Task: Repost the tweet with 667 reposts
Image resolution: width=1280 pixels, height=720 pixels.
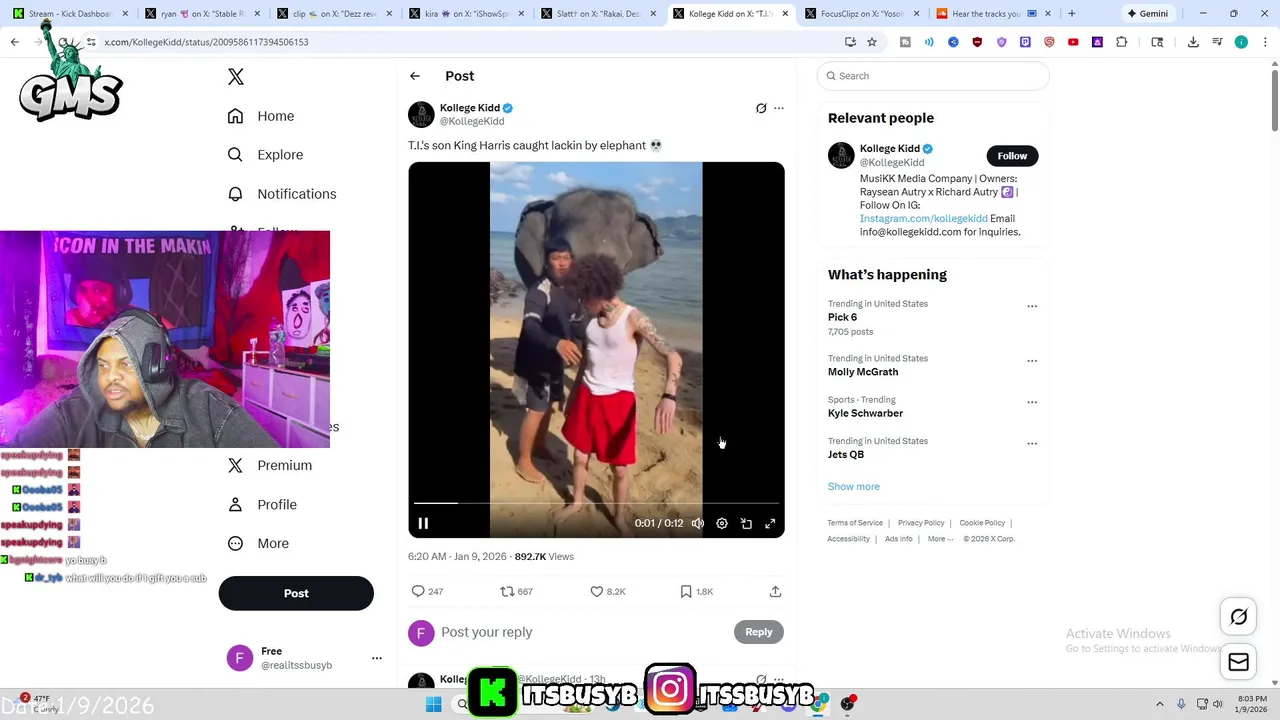Action: [x=517, y=591]
